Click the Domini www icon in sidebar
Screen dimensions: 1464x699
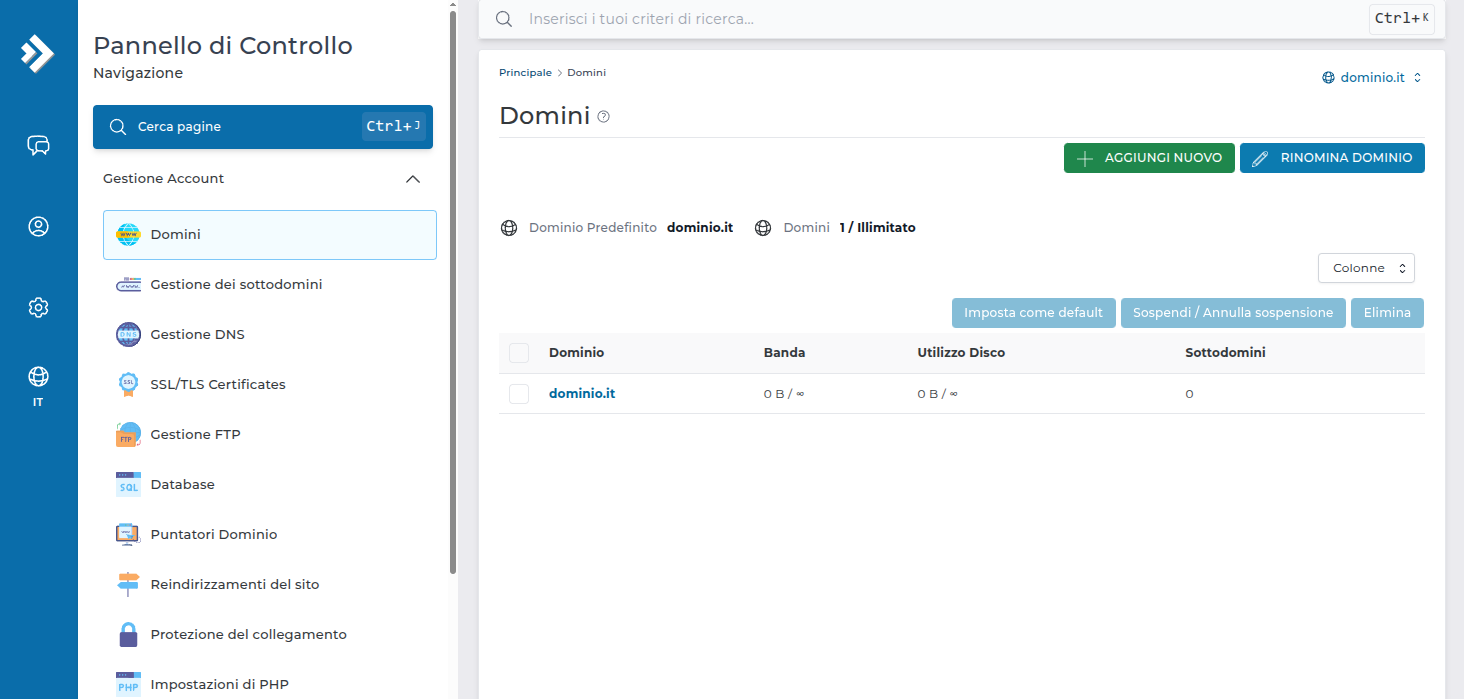128,235
